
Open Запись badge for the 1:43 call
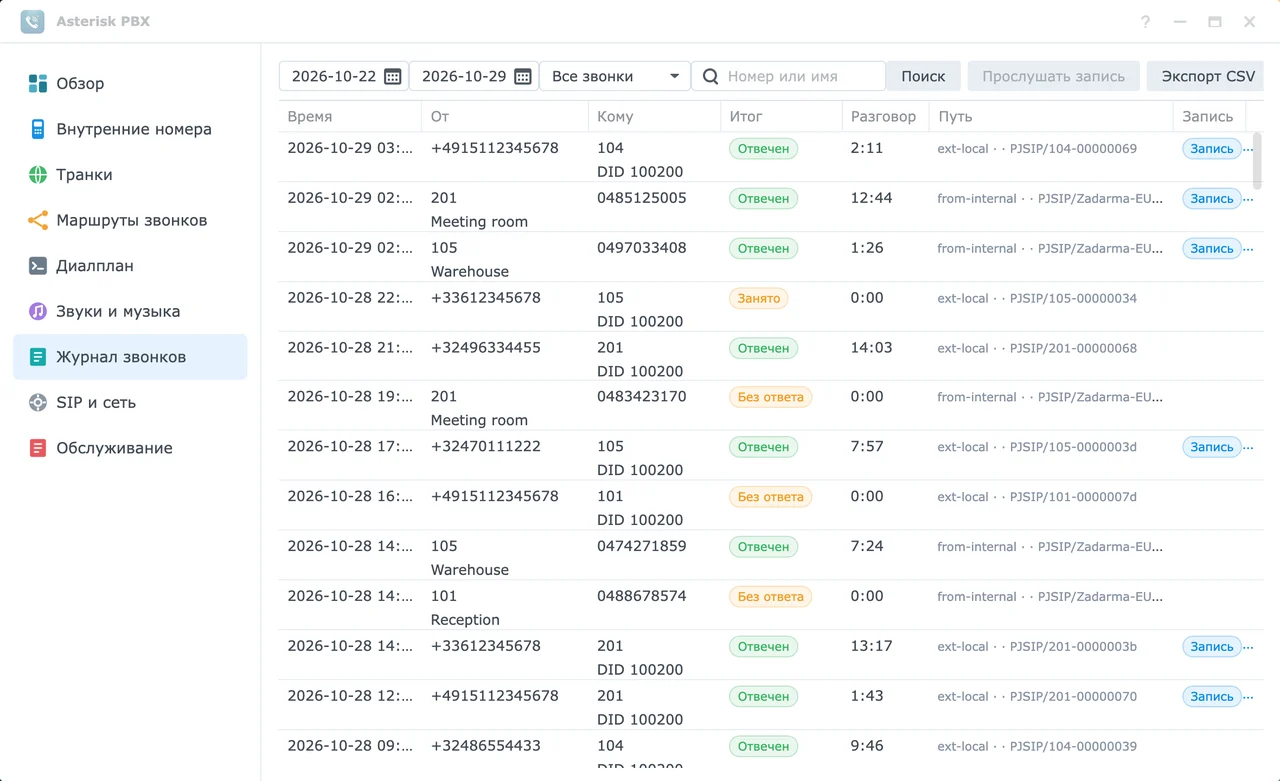pos(1212,696)
